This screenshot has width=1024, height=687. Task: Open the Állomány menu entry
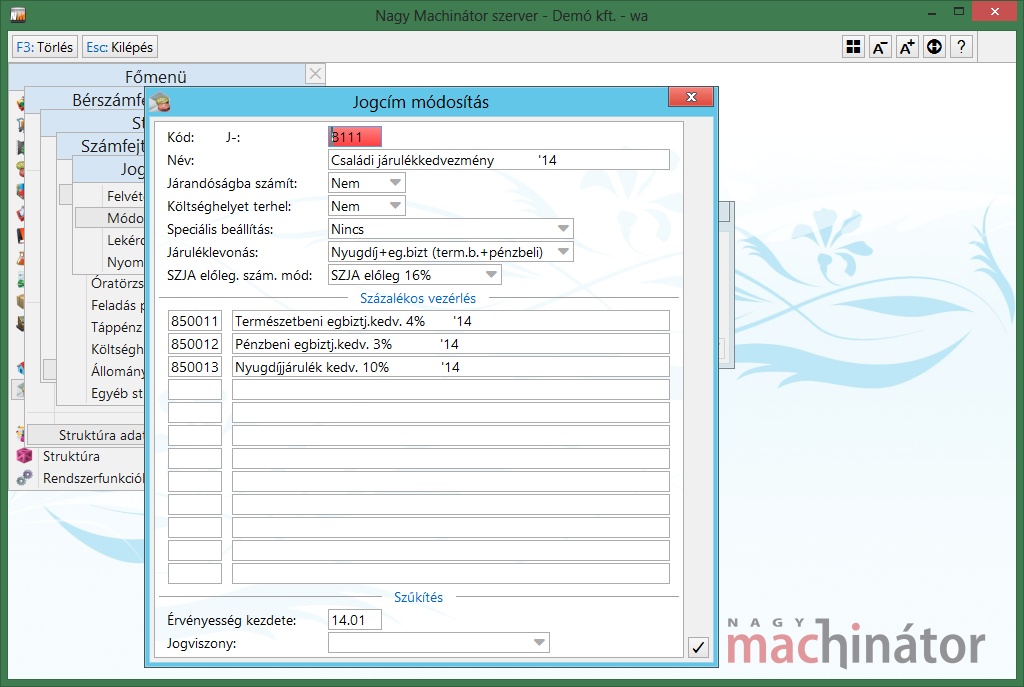pyautogui.click(x=117, y=371)
